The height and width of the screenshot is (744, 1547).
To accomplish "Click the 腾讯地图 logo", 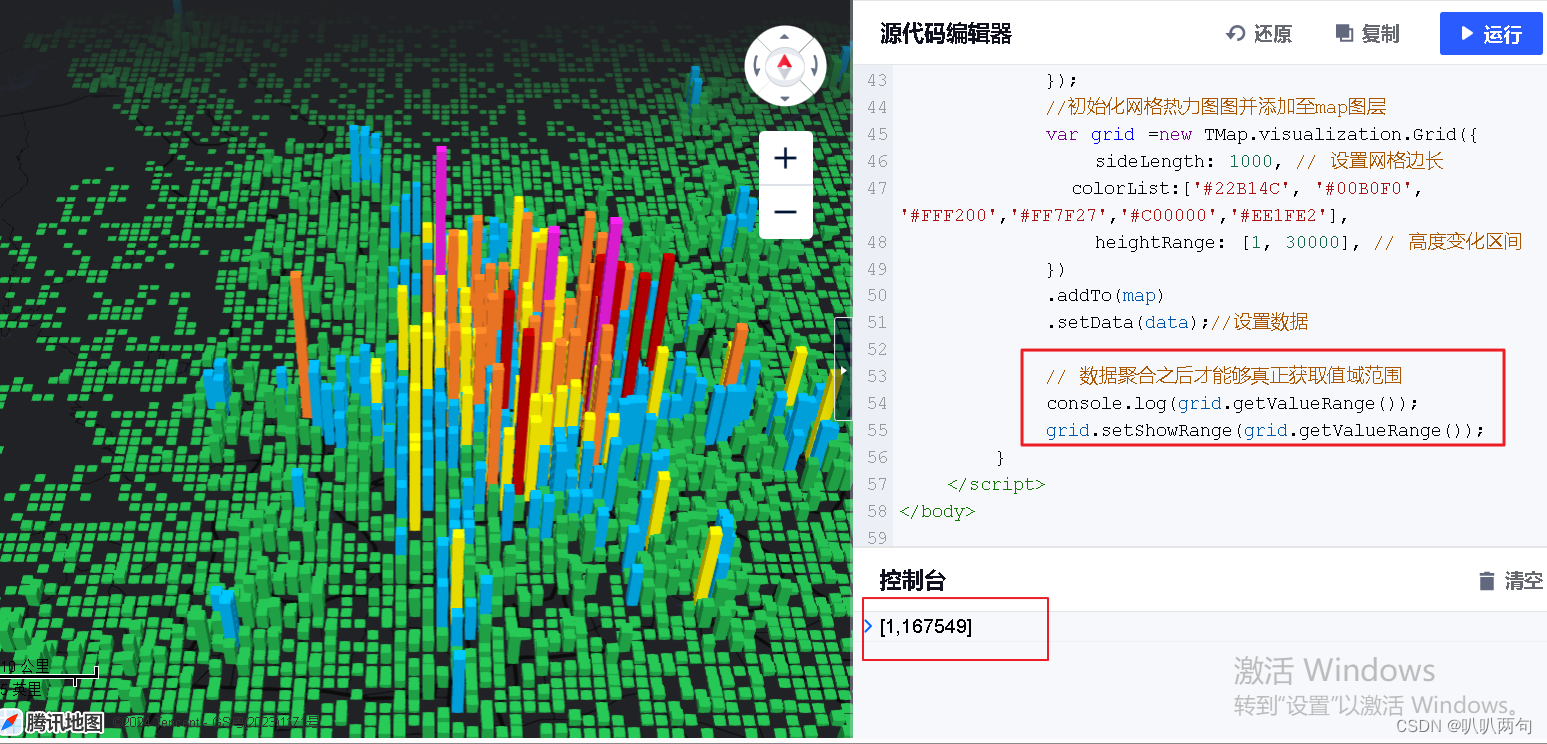I will click(53, 721).
